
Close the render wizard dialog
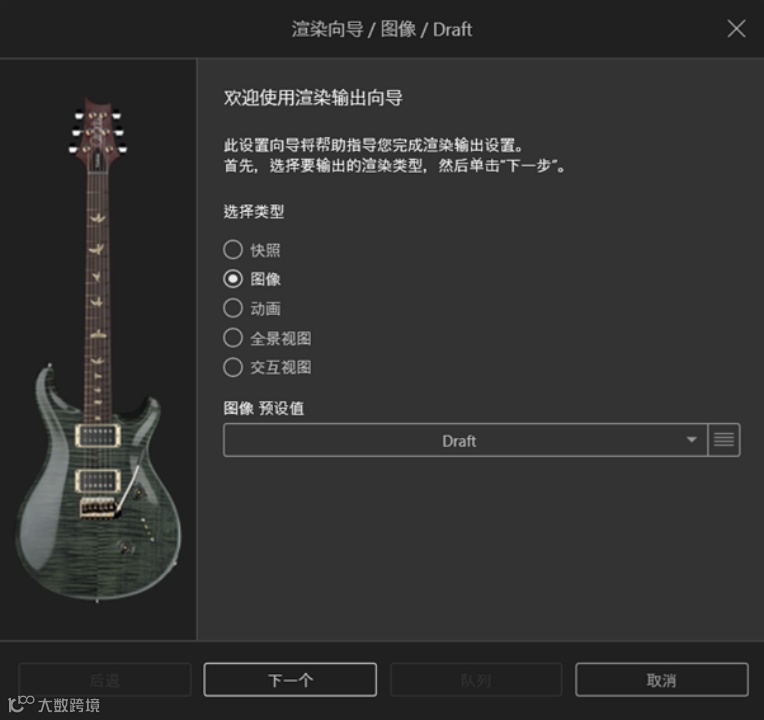[736, 29]
